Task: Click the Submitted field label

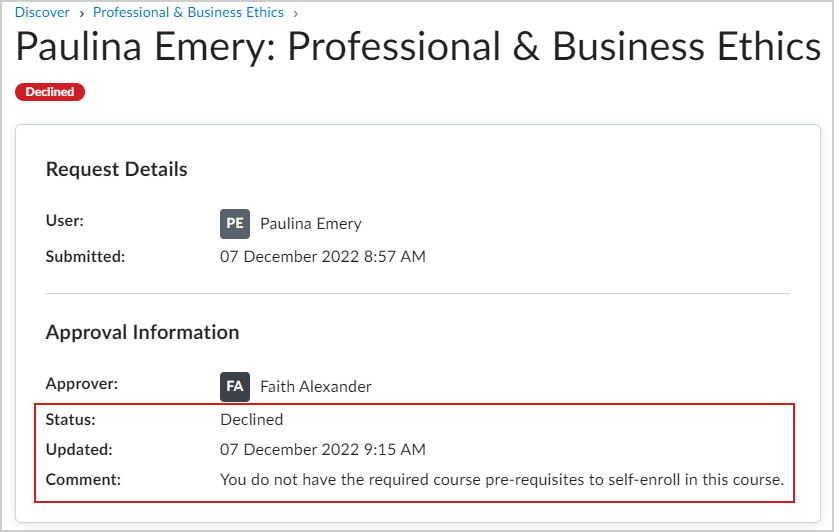Action: pyautogui.click(x=85, y=257)
